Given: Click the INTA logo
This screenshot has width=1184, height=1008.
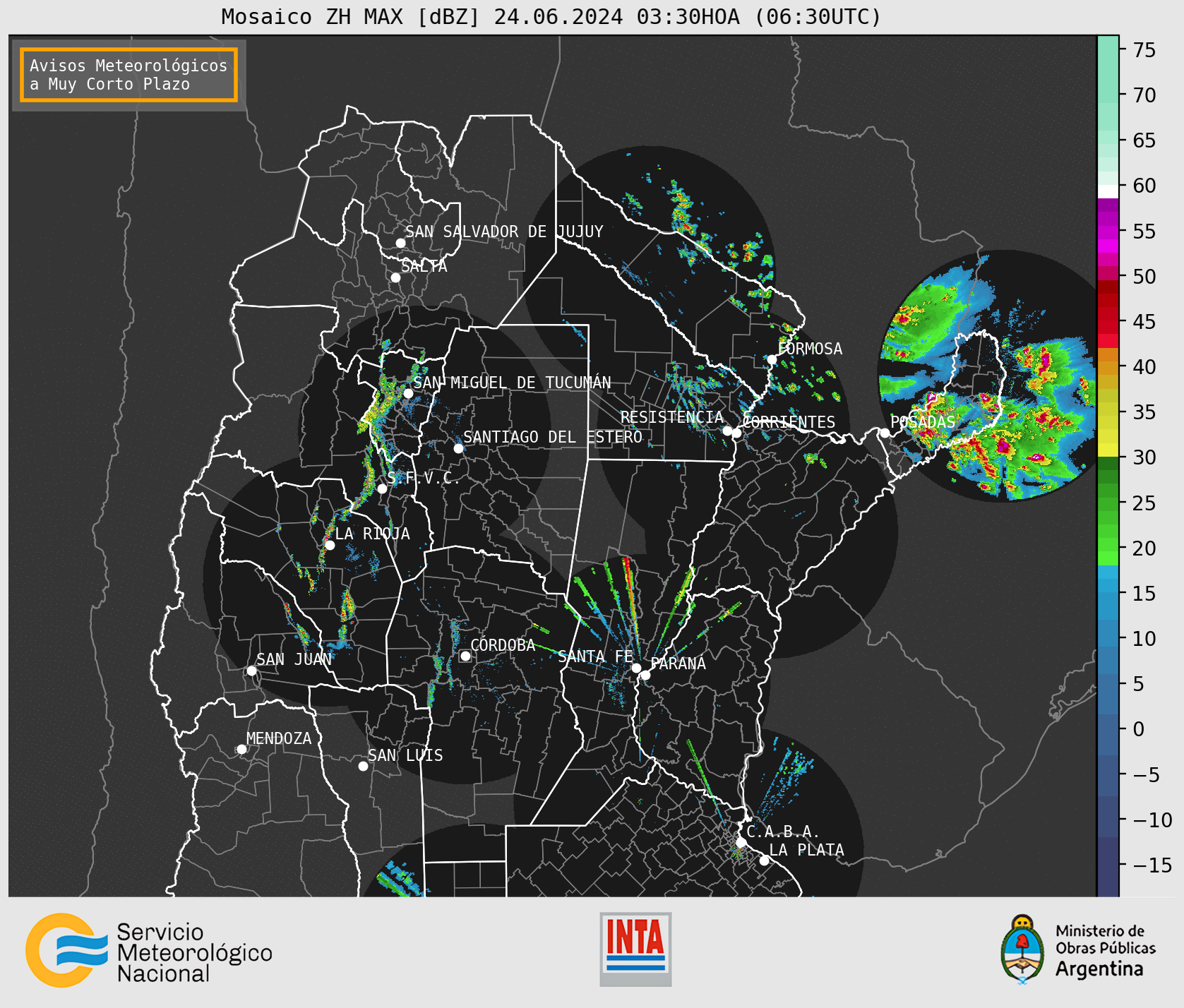Looking at the screenshot, I should click(635, 949).
